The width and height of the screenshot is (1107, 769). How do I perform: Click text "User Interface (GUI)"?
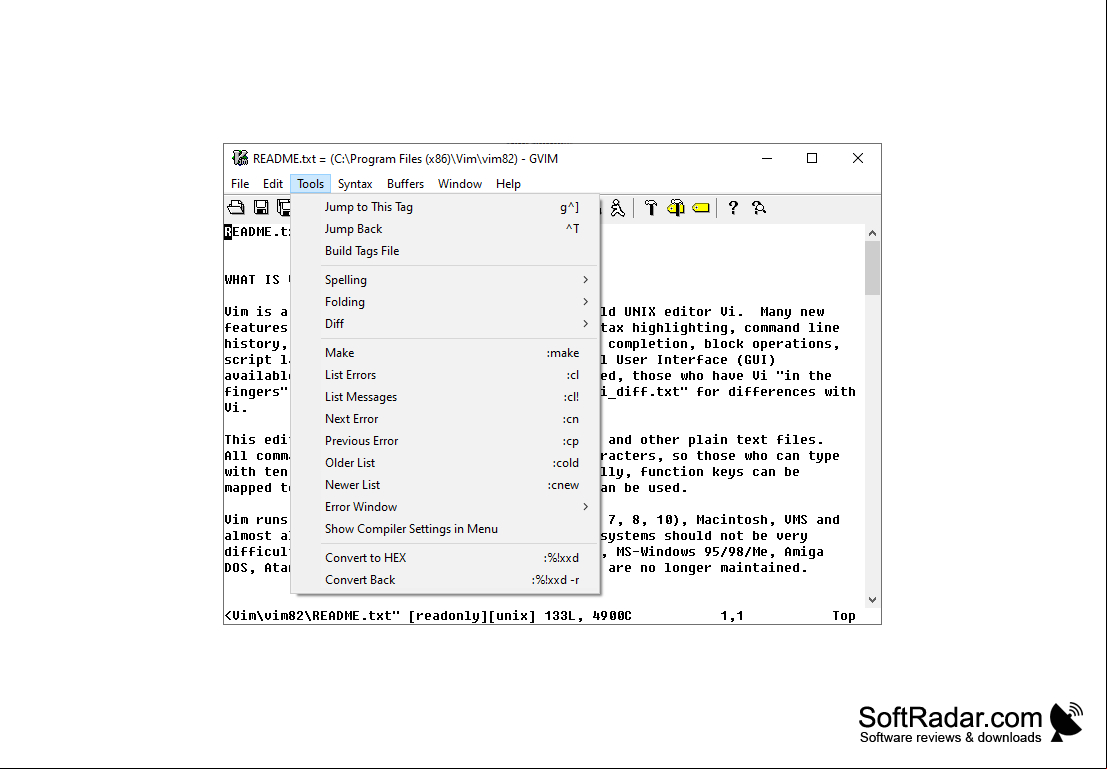point(695,359)
